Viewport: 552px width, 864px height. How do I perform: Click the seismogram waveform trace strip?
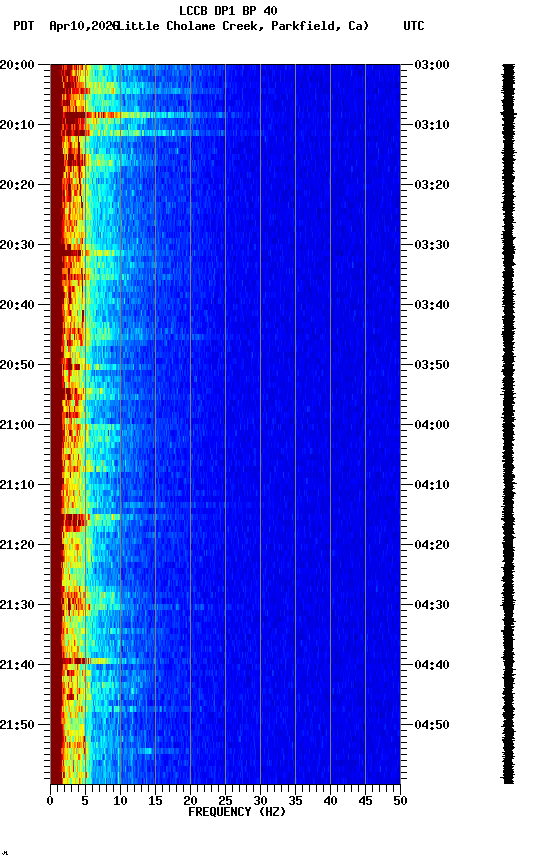click(508, 423)
